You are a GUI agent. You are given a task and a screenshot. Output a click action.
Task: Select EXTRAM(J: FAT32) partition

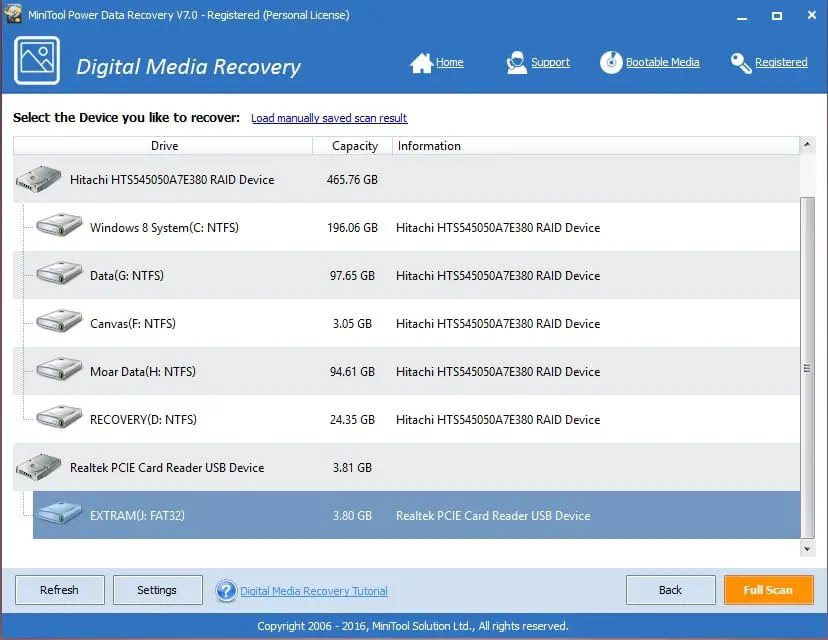coord(416,515)
